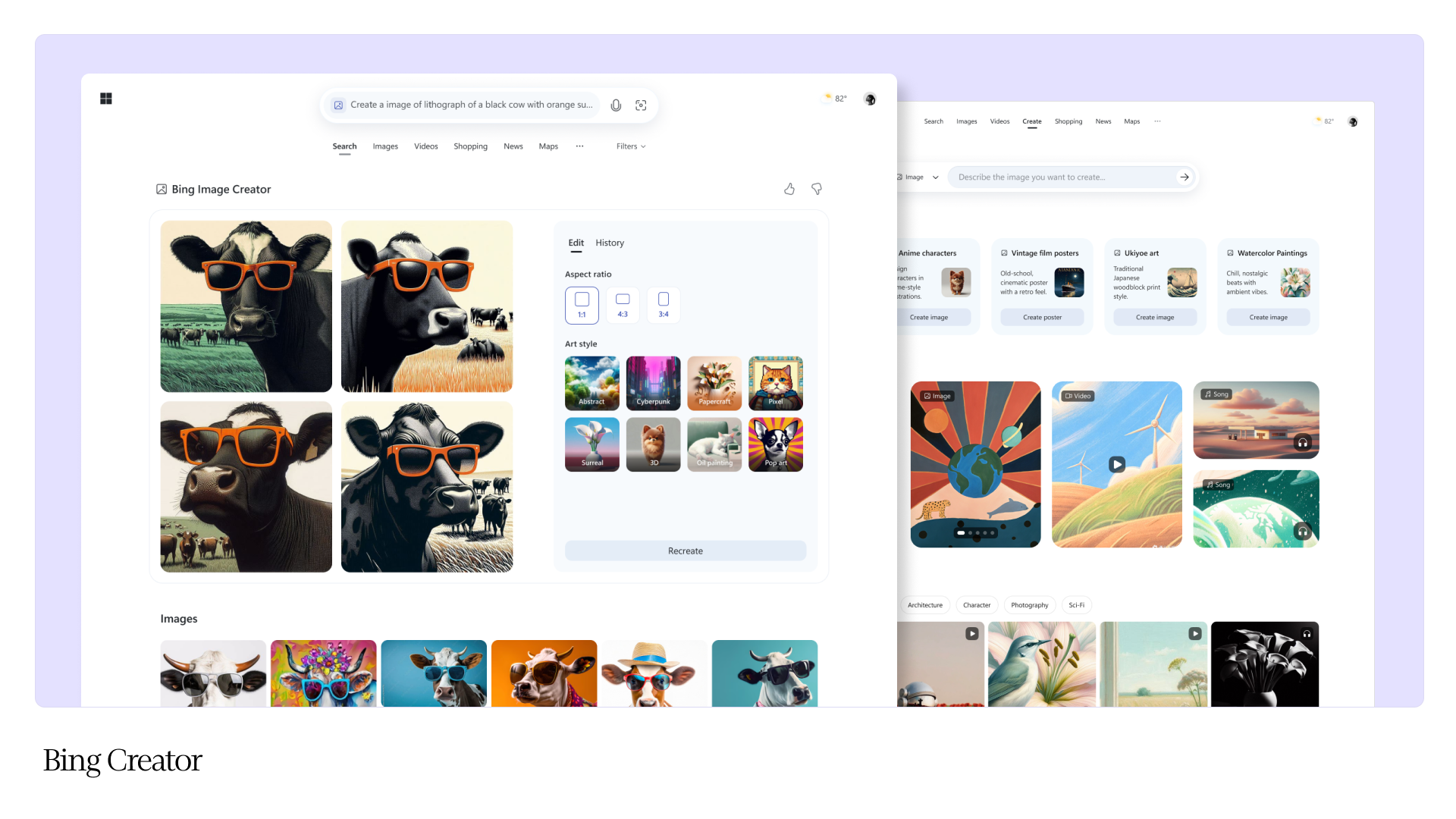Screen dimensions: 1456x819
Task: Open the sunburst Earth tile labeled Image
Action: pyautogui.click(x=976, y=464)
